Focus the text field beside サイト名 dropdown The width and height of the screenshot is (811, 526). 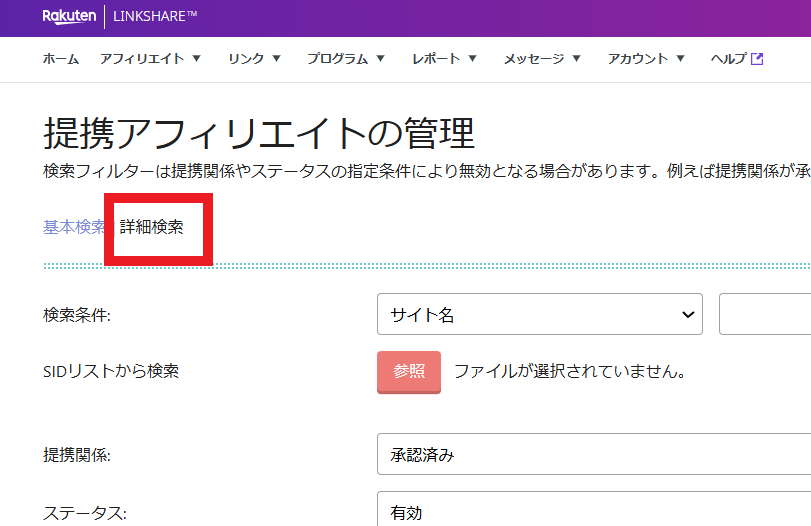pyautogui.click(x=765, y=315)
